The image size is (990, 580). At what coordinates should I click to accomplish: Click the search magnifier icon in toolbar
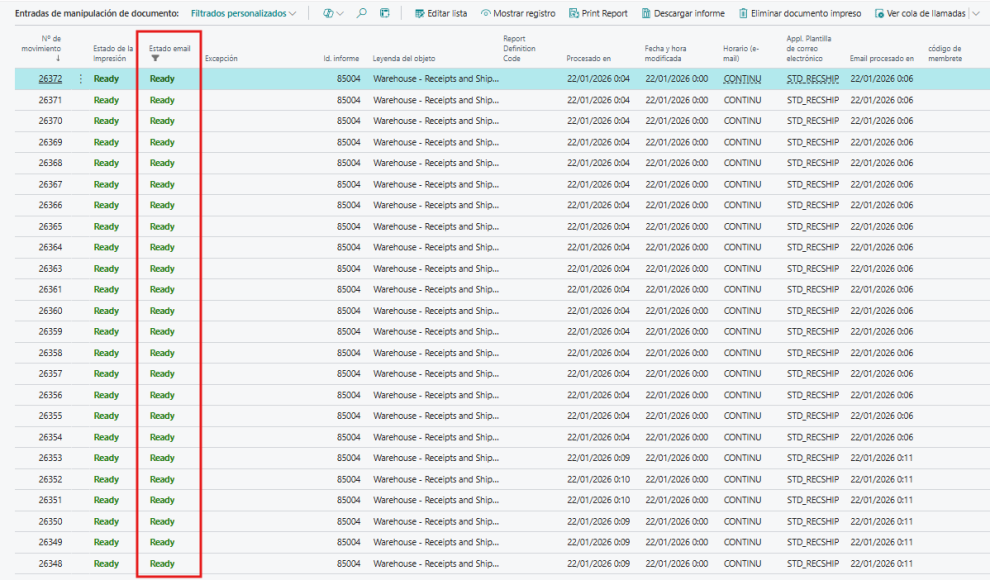pos(362,13)
